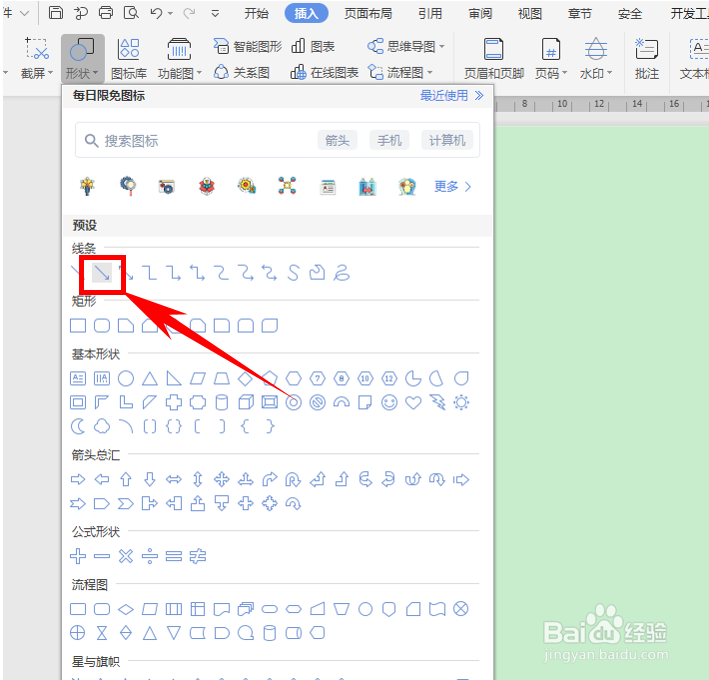Click the Print Preview icon
Viewport: 709px width, 680px height.
tap(131, 13)
